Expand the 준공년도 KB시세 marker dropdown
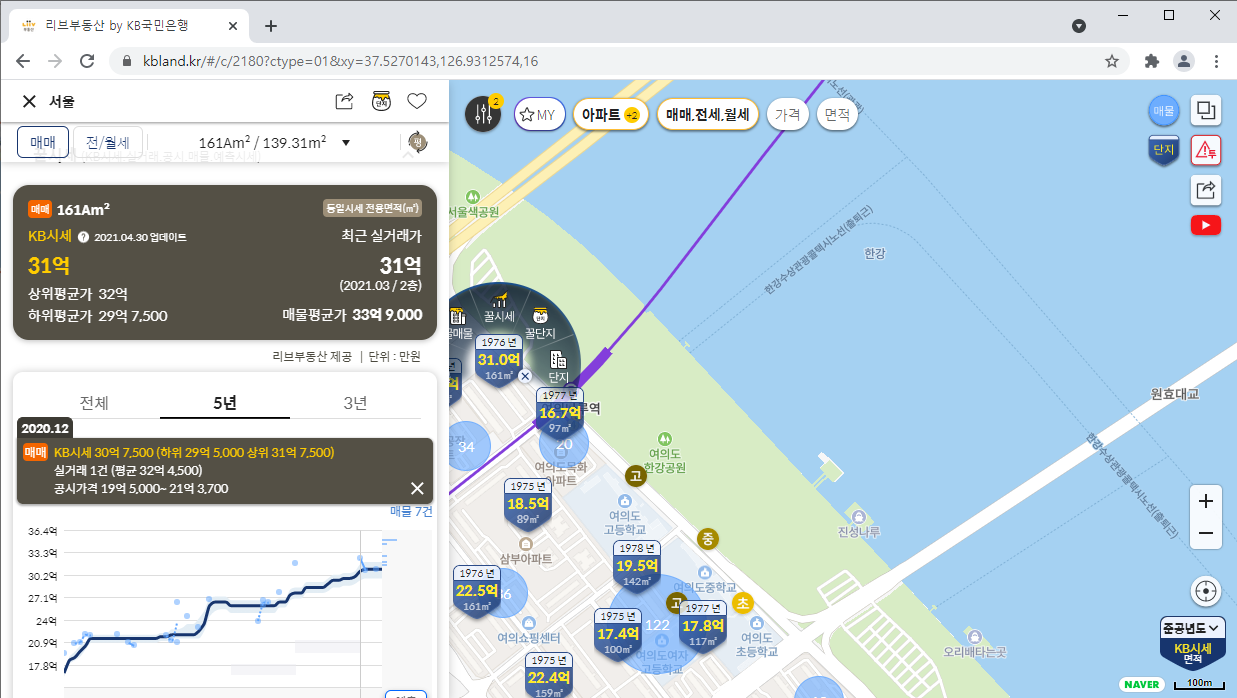Screen dimensions: 1237x698 (x=1192, y=628)
